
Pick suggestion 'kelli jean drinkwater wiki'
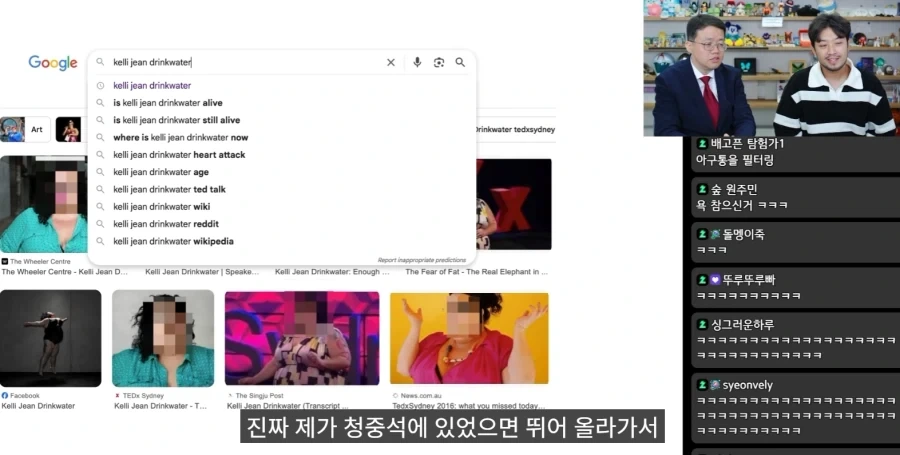point(162,207)
